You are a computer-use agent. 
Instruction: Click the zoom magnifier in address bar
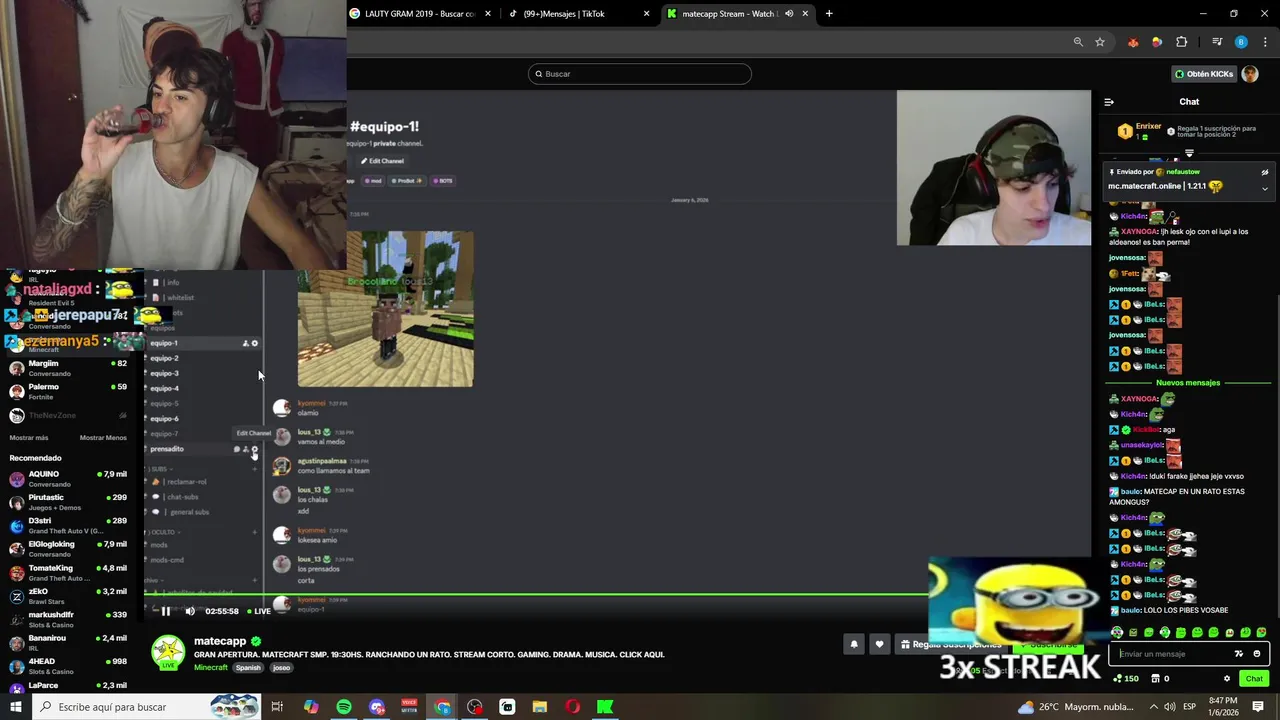(1078, 42)
